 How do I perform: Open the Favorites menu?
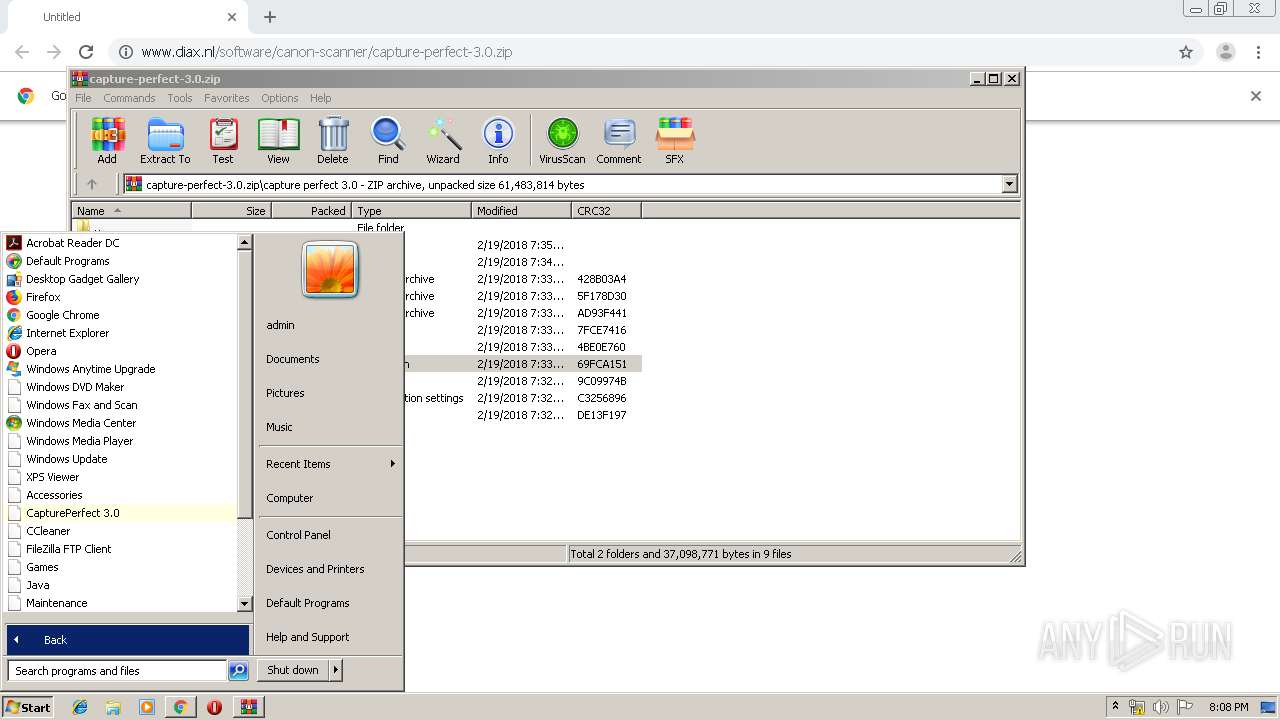(x=227, y=98)
